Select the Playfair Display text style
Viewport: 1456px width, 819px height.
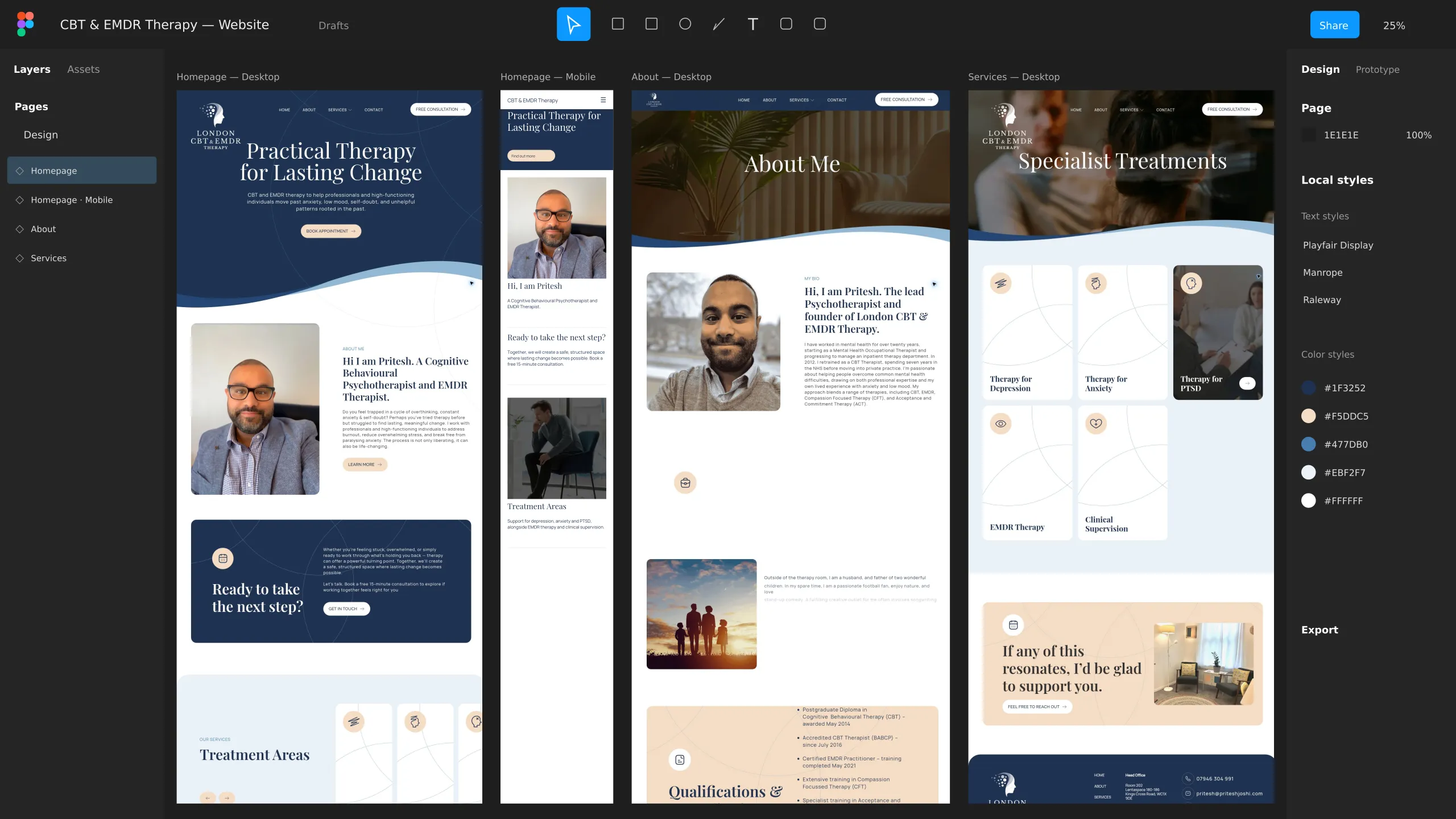[x=1338, y=245]
